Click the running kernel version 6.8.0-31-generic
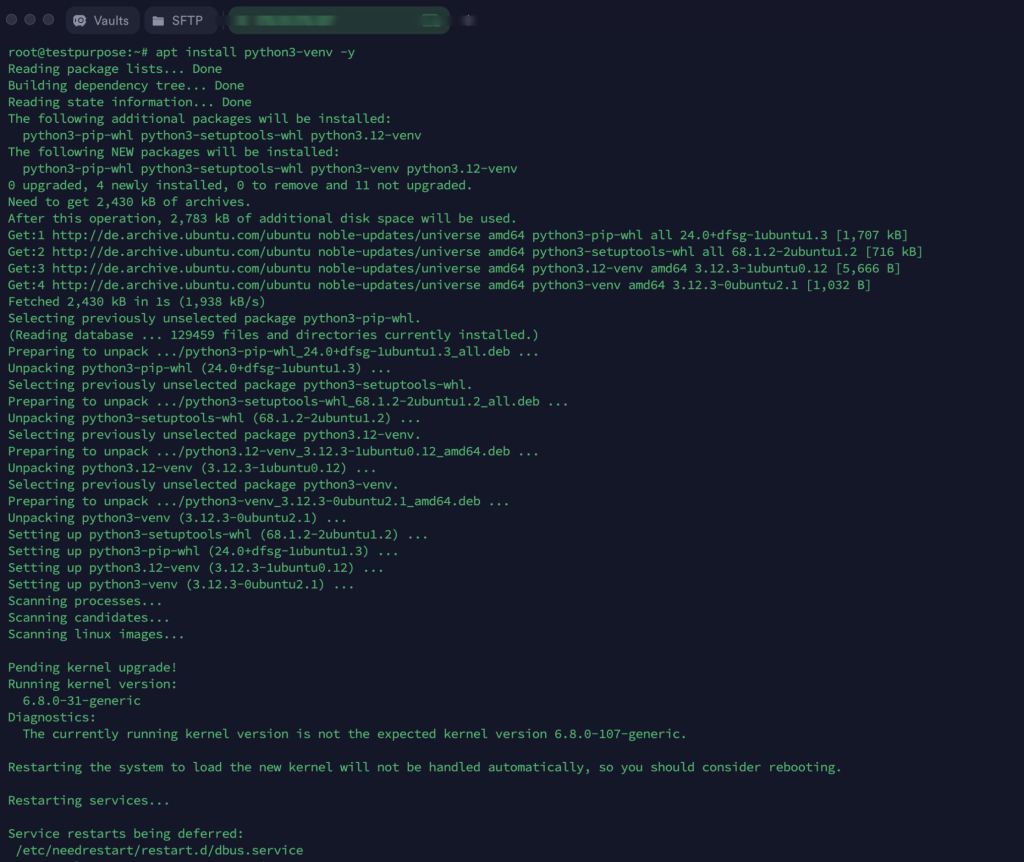The width and height of the screenshot is (1024, 862). tap(82, 701)
